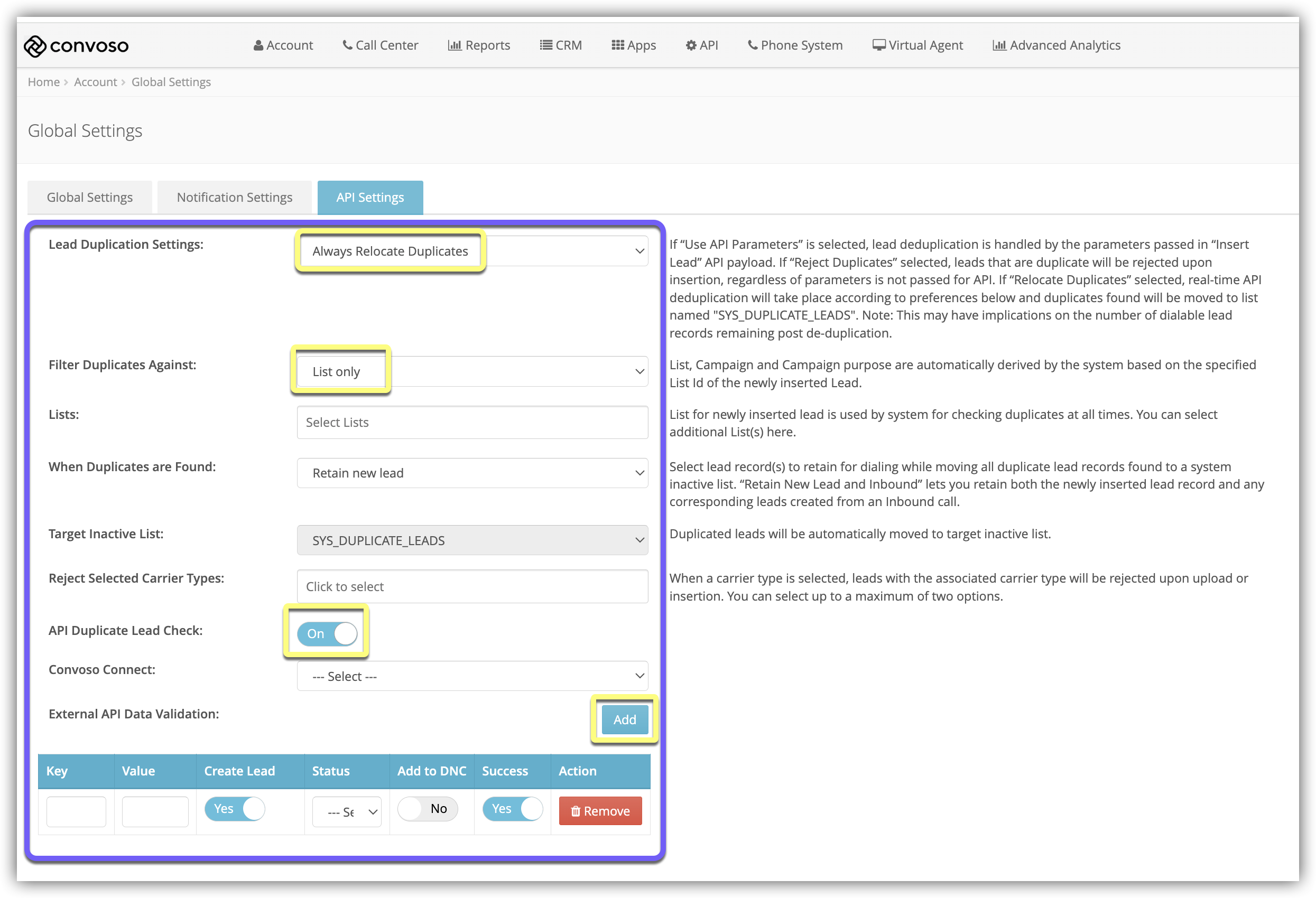
Task: Click the Account person icon
Action: pos(258,46)
